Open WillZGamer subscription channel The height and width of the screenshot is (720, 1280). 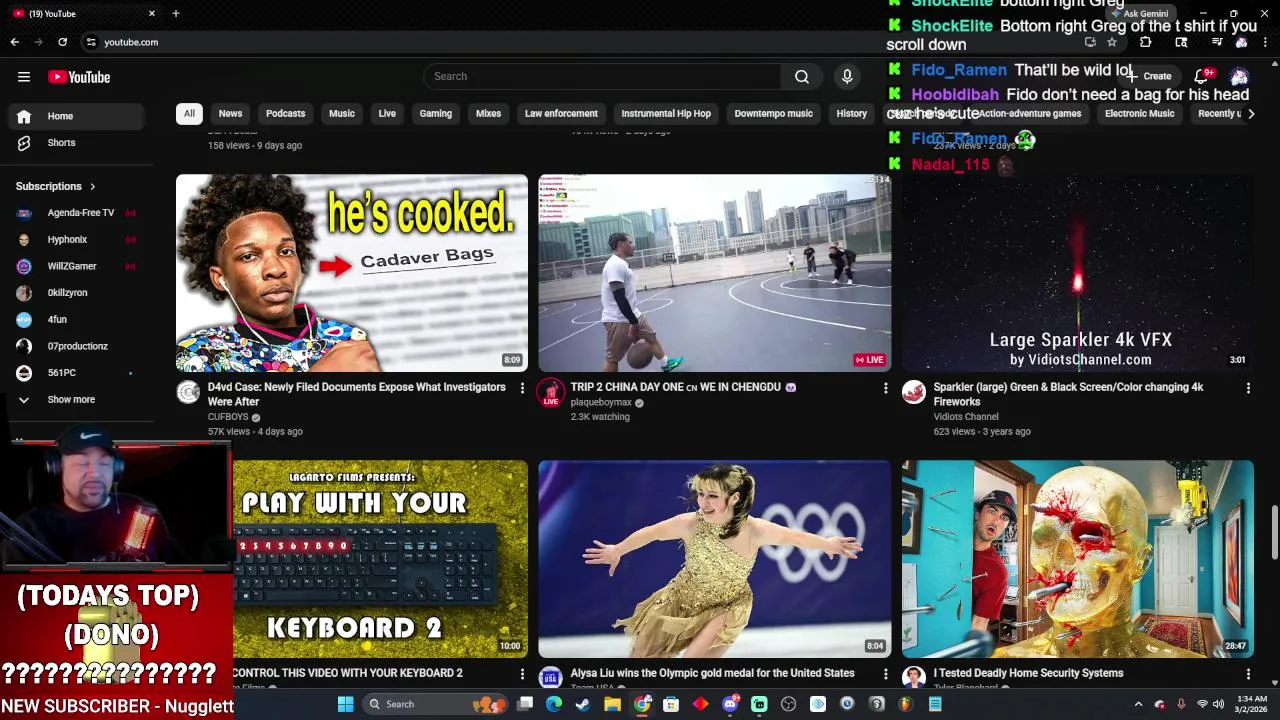click(x=77, y=266)
